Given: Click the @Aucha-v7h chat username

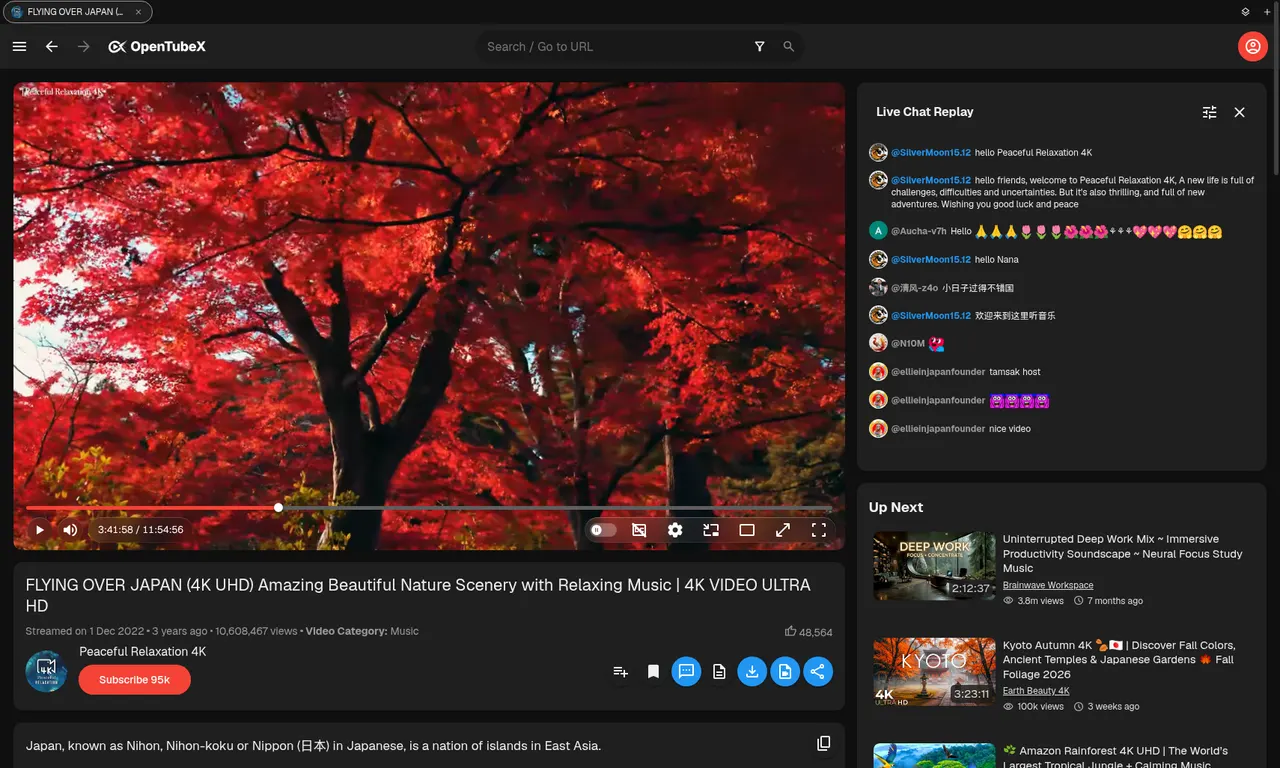Looking at the screenshot, I should (919, 231).
